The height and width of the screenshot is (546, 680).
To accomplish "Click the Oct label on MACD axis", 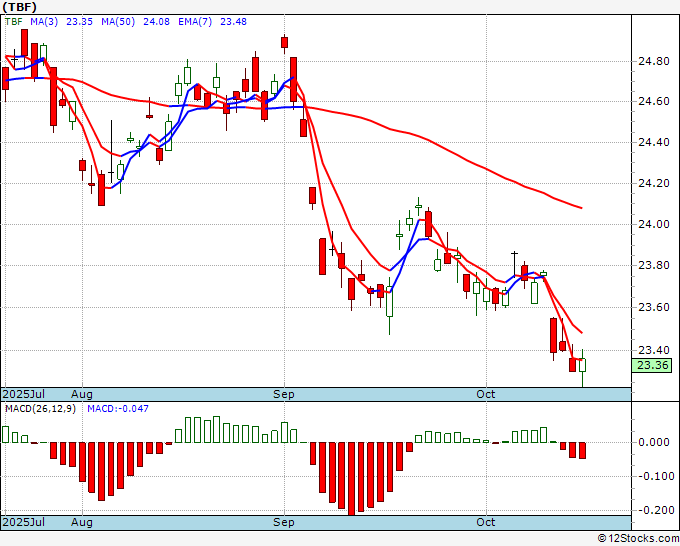I will [486, 522].
